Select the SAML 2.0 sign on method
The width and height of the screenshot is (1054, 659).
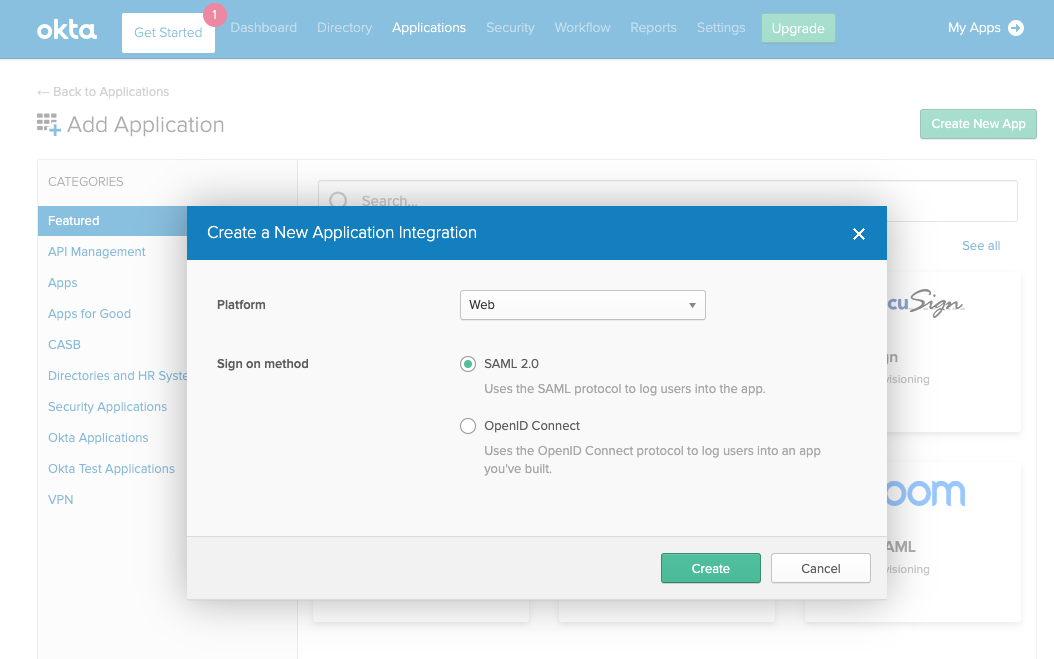(467, 363)
